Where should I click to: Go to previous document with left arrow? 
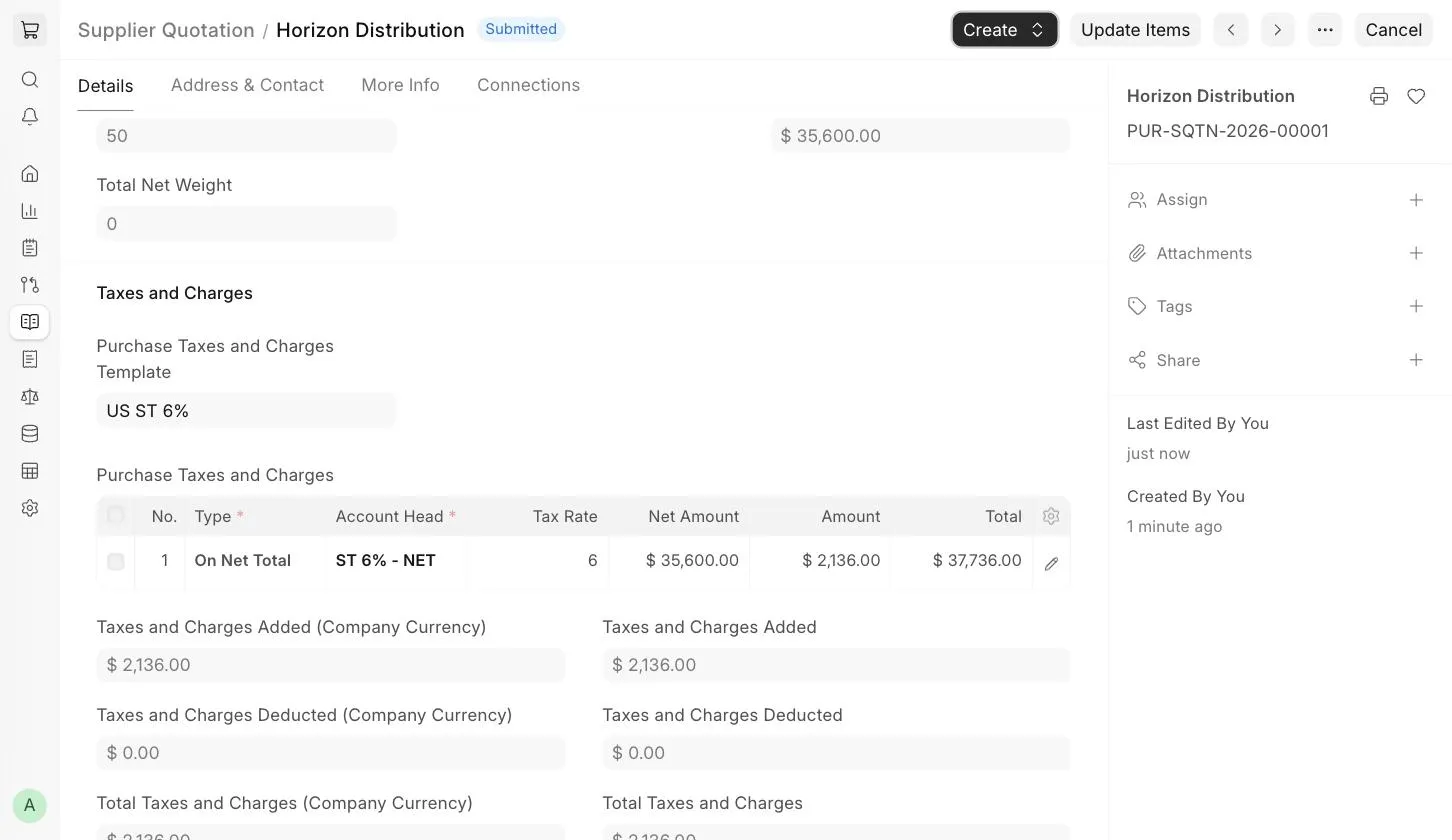(x=1231, y=30)
